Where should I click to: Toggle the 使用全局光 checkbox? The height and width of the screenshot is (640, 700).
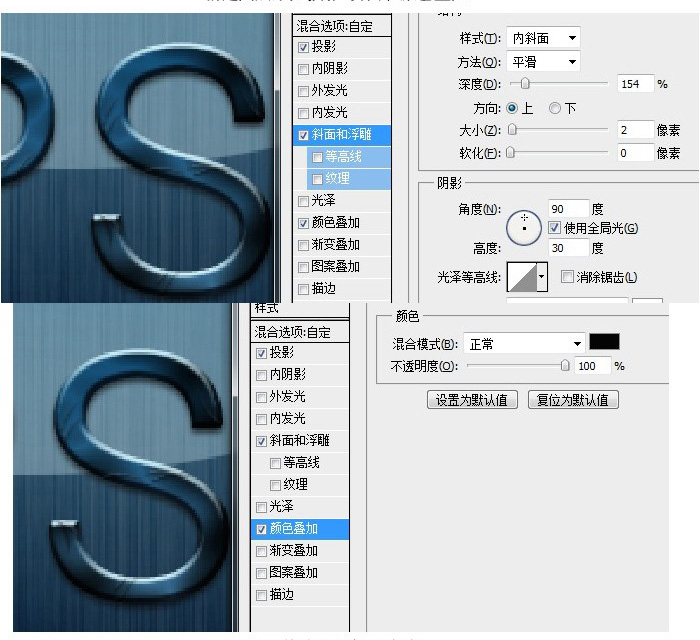pos(554,228)
